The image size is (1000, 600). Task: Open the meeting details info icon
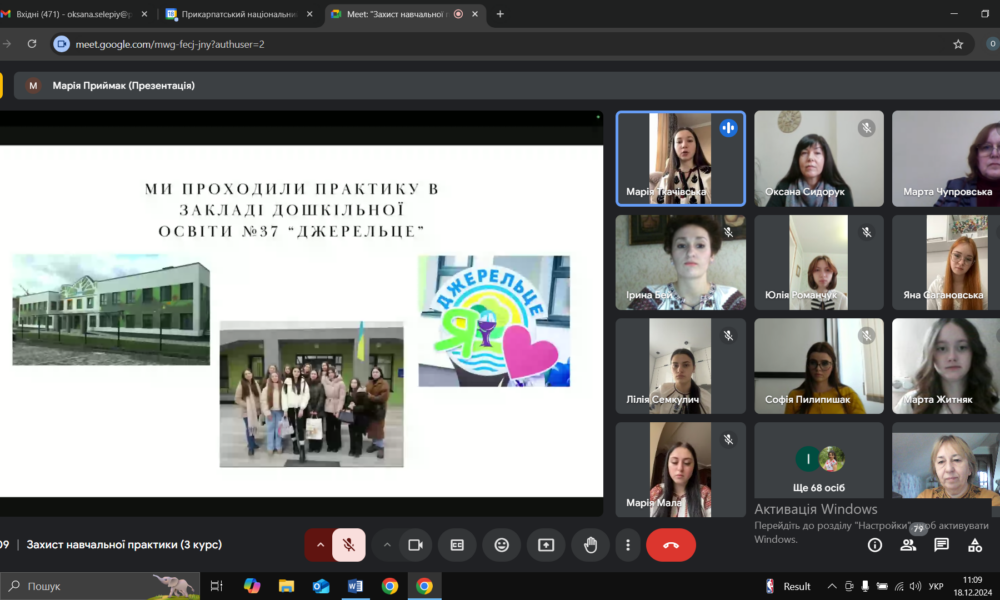click(x=875, y=545)
